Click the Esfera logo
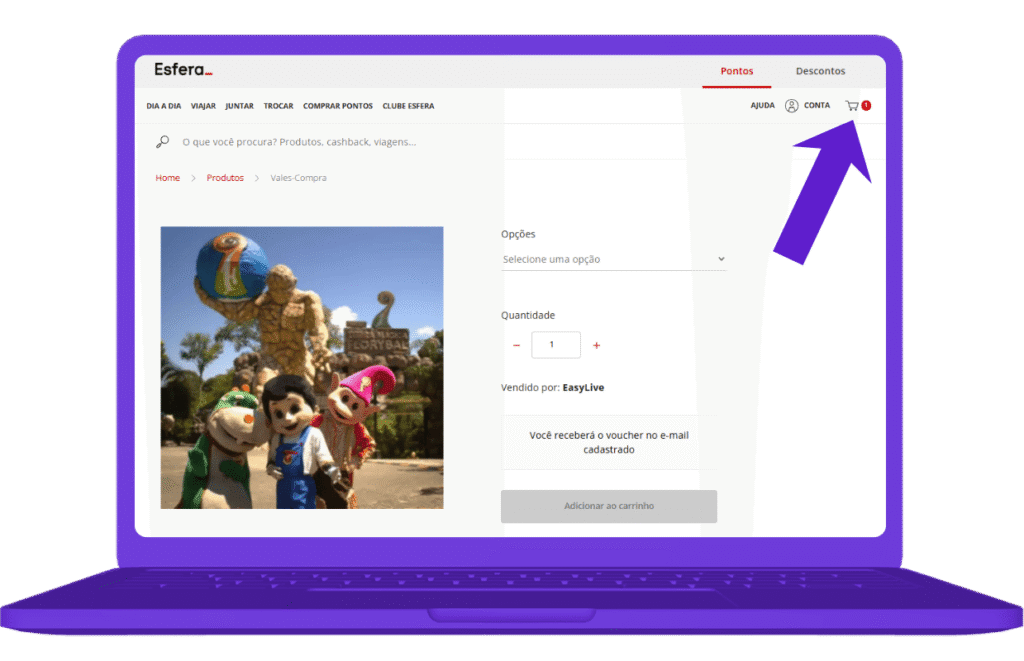The width and height of the screenshot is (1024, 661). [183, 70]
